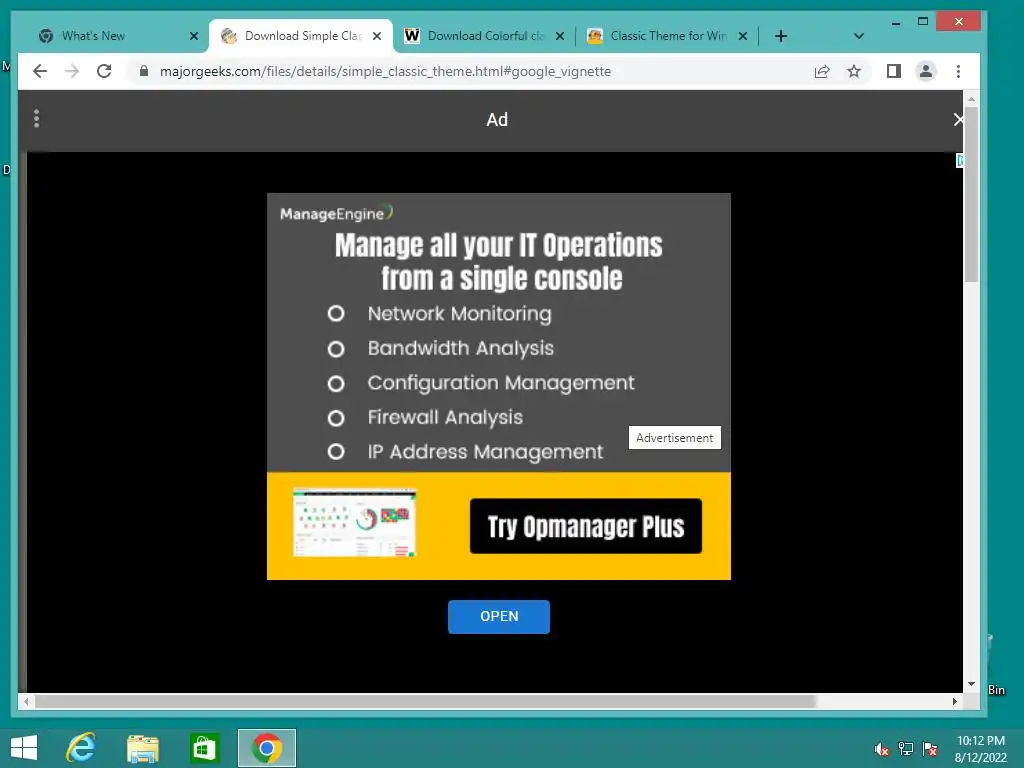Image resolution: width=1024 pixels, height=768 pixels.
Task: Click the IP Address Management bullet circle
Action: pos(336,451)
